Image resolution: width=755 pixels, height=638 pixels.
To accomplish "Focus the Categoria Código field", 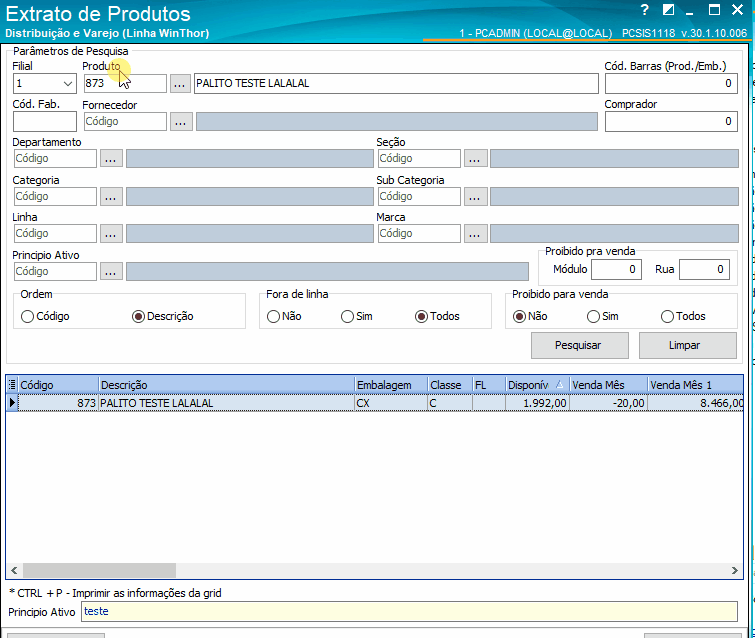I will 55,196.
